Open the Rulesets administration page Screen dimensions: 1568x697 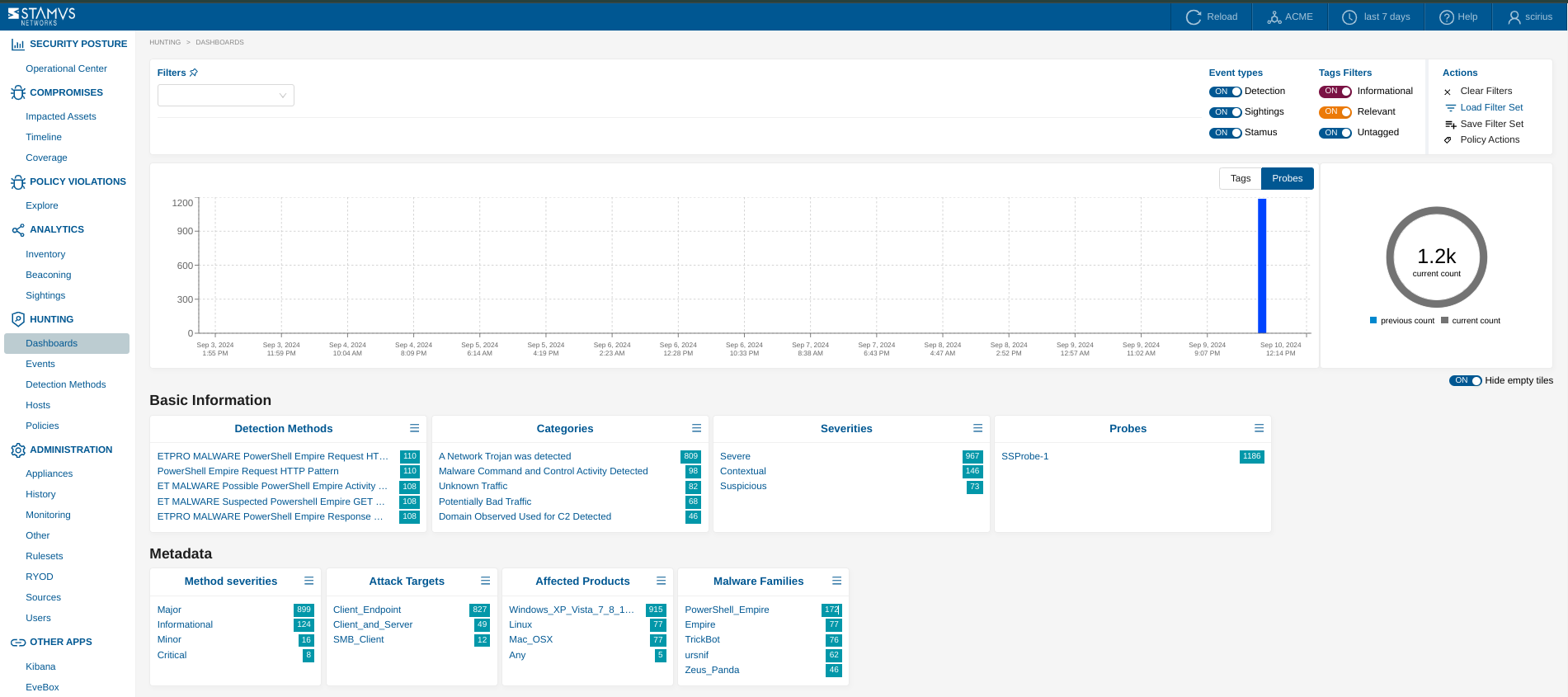pyautogui.click(x=45, y=556)
